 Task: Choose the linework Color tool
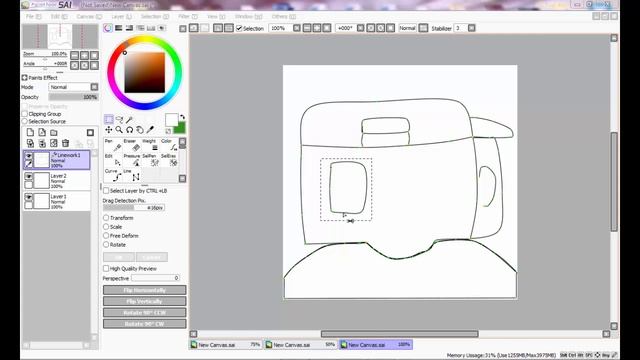click(169, 145)
